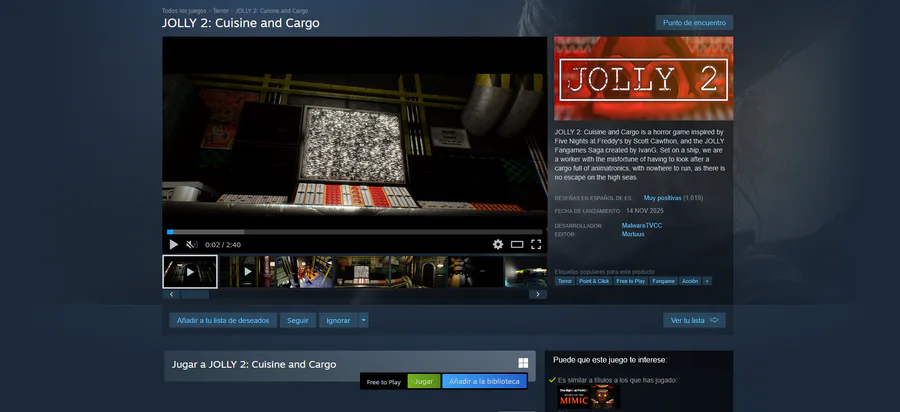Image resolution: width=900 pixels, height=412 pixels.
Task: Select the second video thumbnail
Action: (x=247, y=271)
